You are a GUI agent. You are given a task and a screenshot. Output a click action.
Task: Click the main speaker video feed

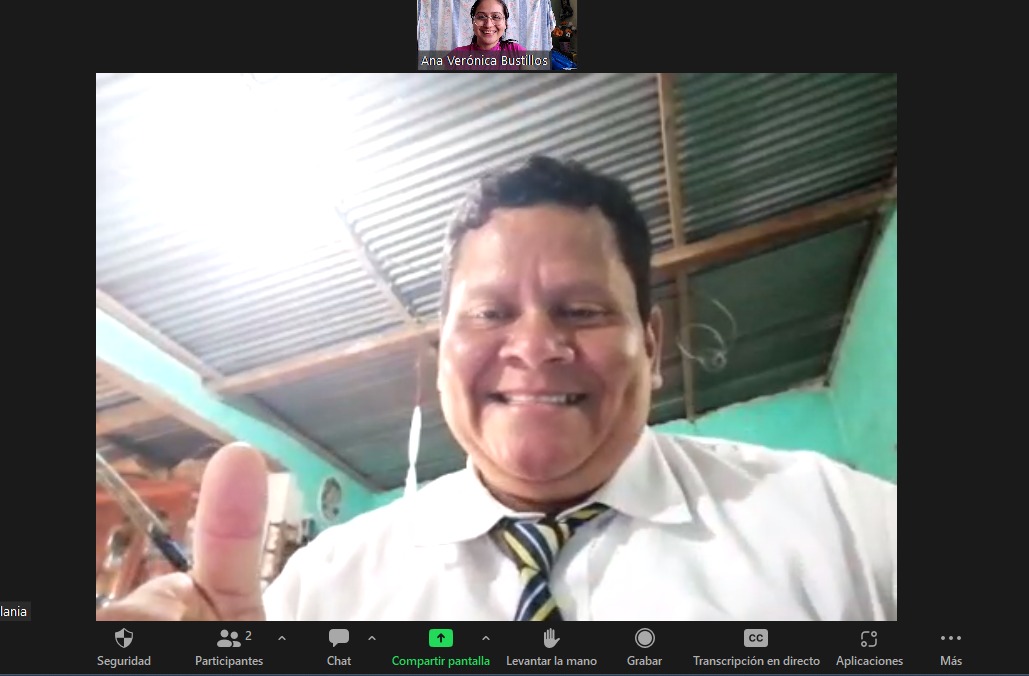click(496, 347)
